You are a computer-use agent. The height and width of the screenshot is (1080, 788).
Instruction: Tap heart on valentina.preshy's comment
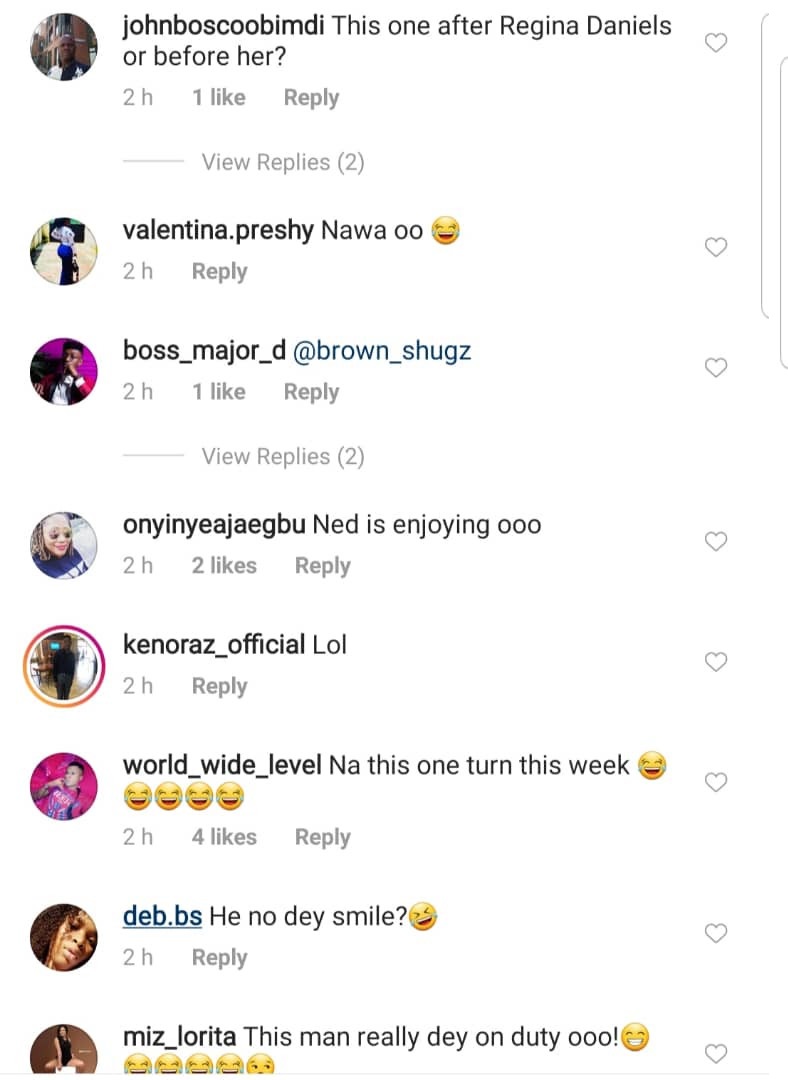[x=716, y=247]
